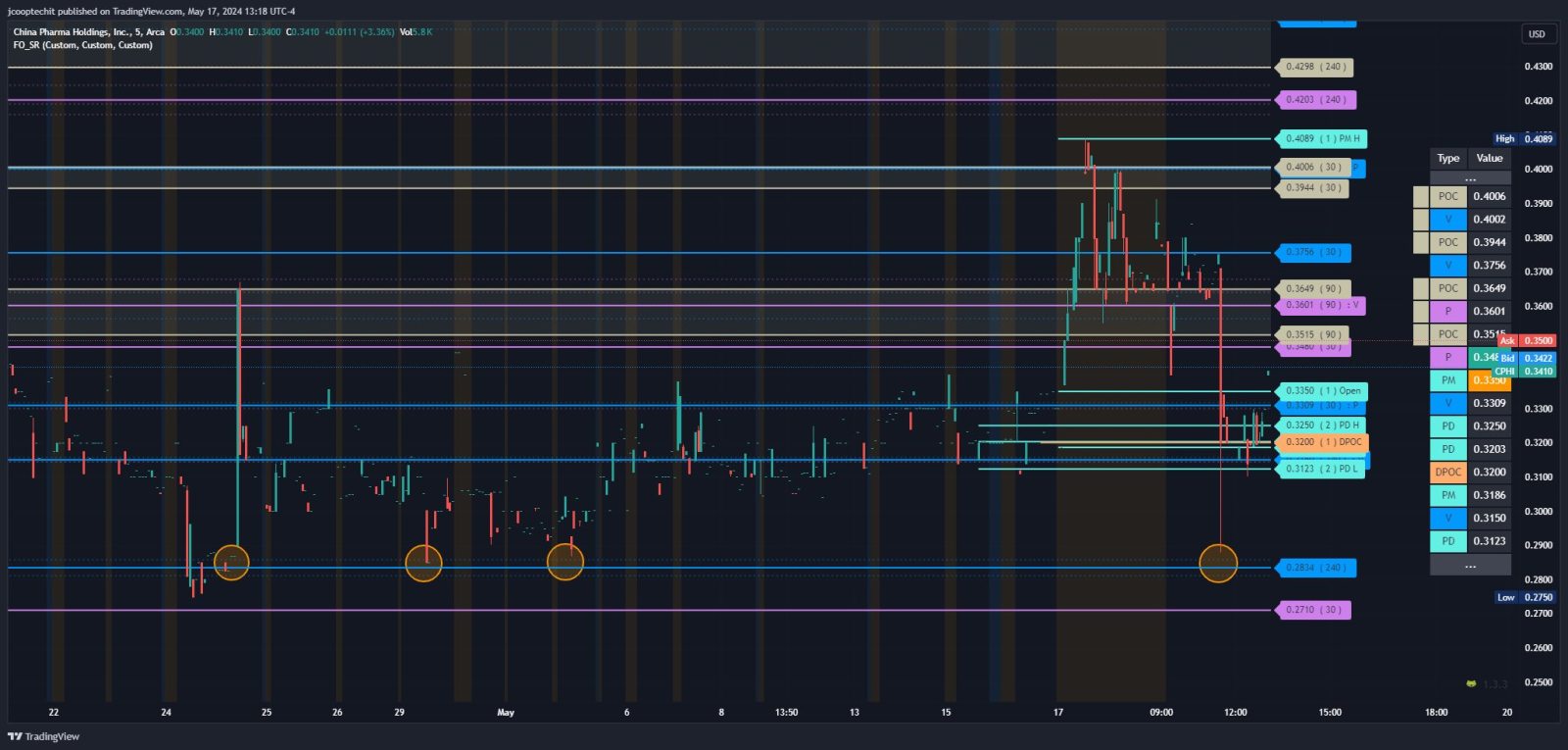The image size is (1568, 750).
Task: Select the 0.3250 (2) PD H label
Action: [x=1321, y=425]
